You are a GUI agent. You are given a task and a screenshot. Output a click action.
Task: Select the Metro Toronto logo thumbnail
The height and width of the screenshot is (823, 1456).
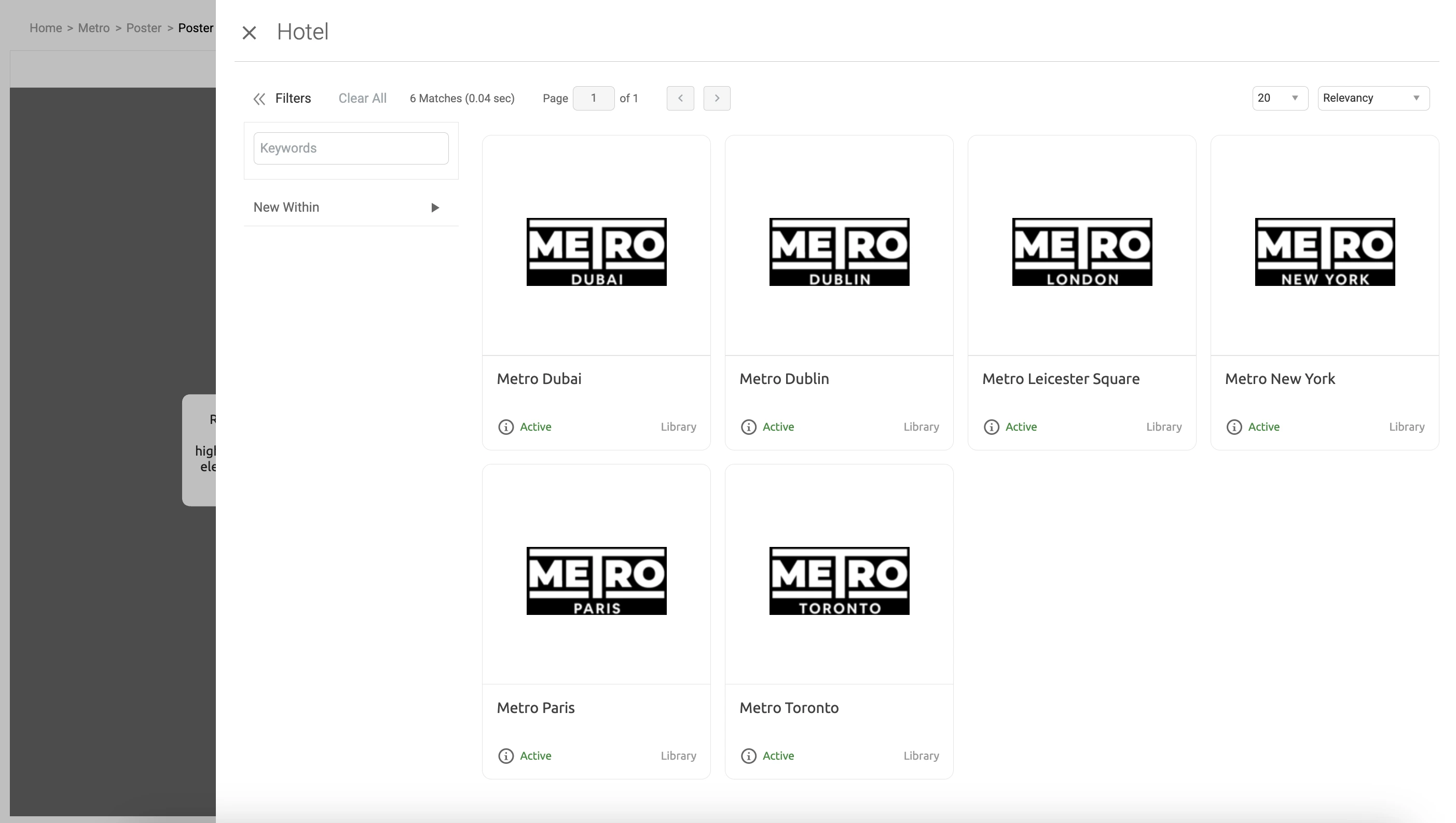(840, 581)
